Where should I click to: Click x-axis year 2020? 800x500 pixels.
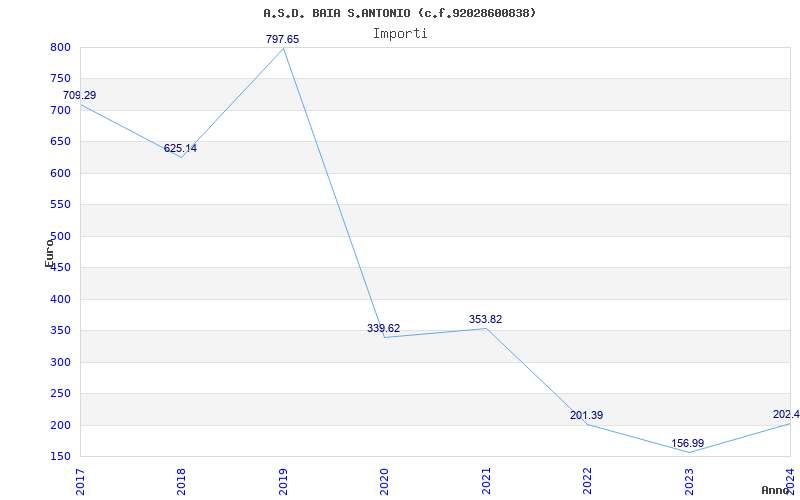click(x=384, y=482)
